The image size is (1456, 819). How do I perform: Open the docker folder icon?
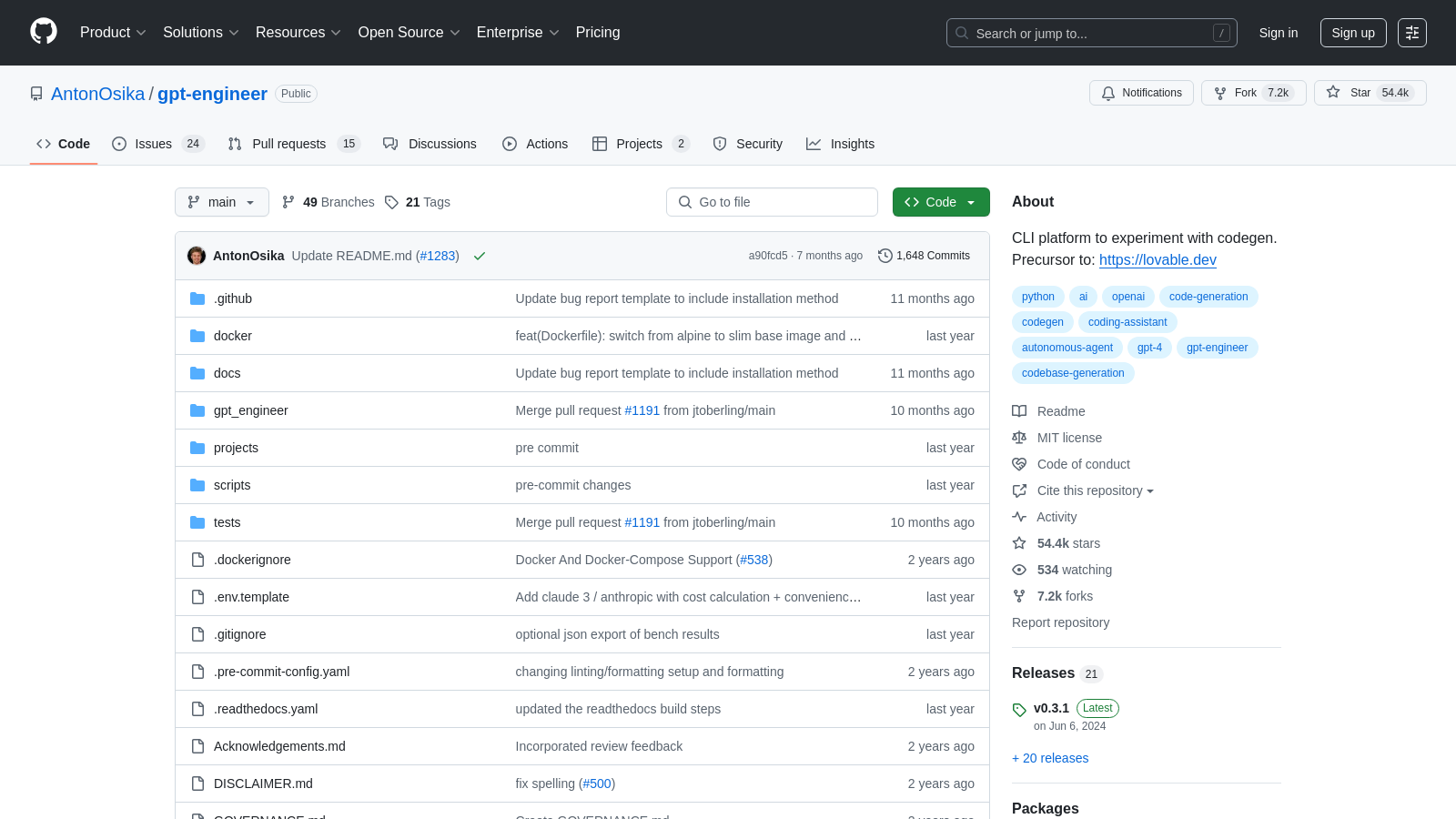197,336
